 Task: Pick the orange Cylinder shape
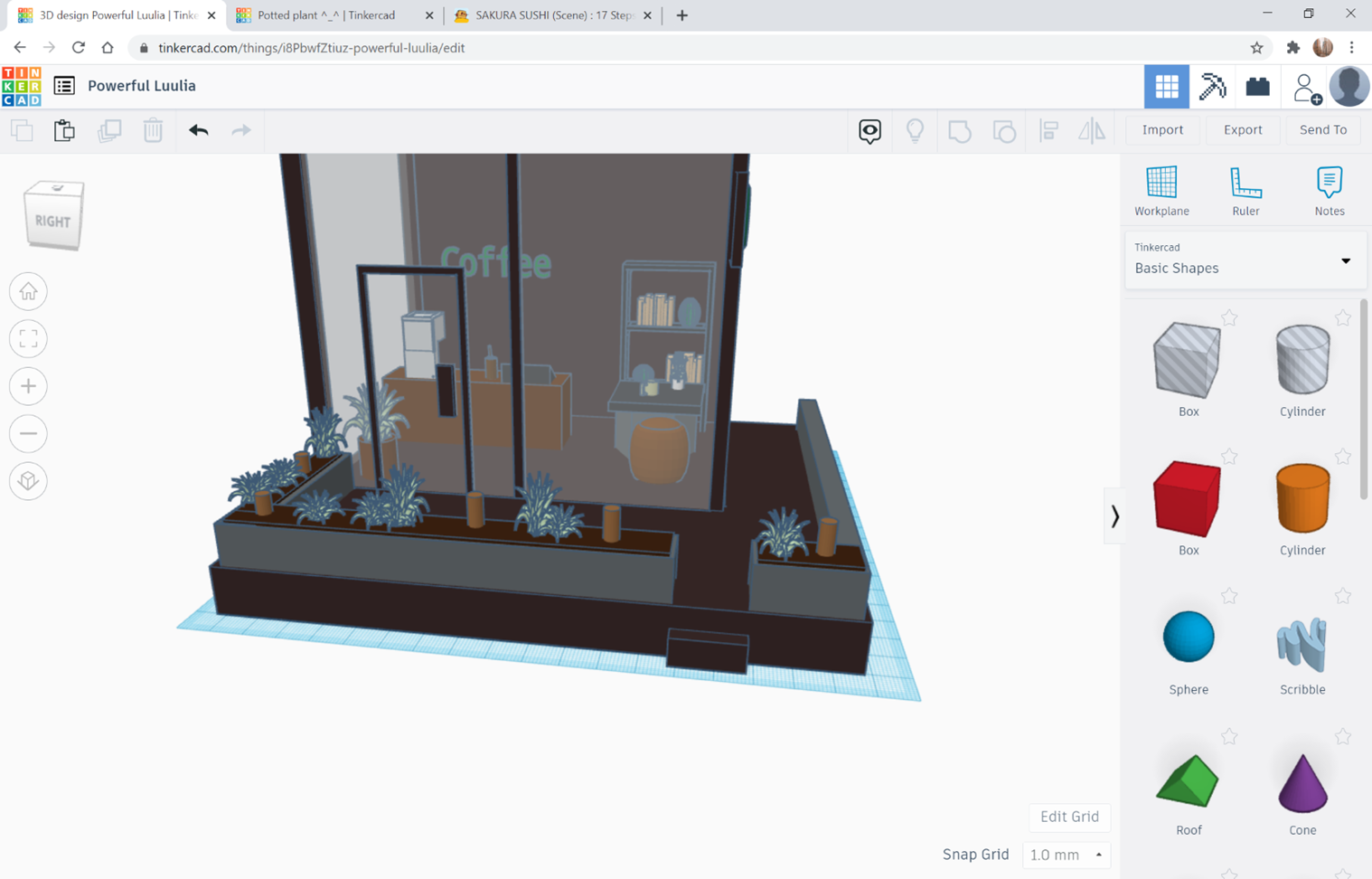1302,498
